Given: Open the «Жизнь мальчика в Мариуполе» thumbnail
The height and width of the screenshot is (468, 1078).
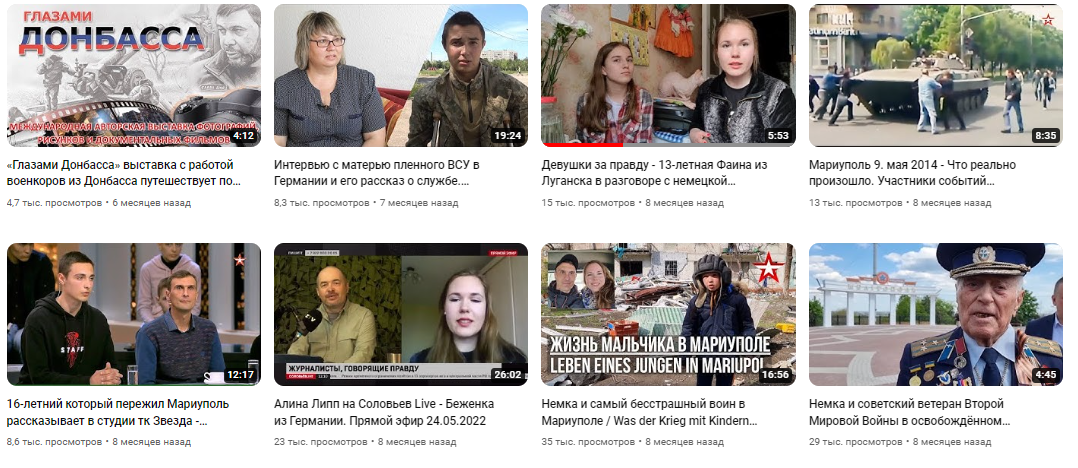Looking at the screenshot, I should point(668,314).
